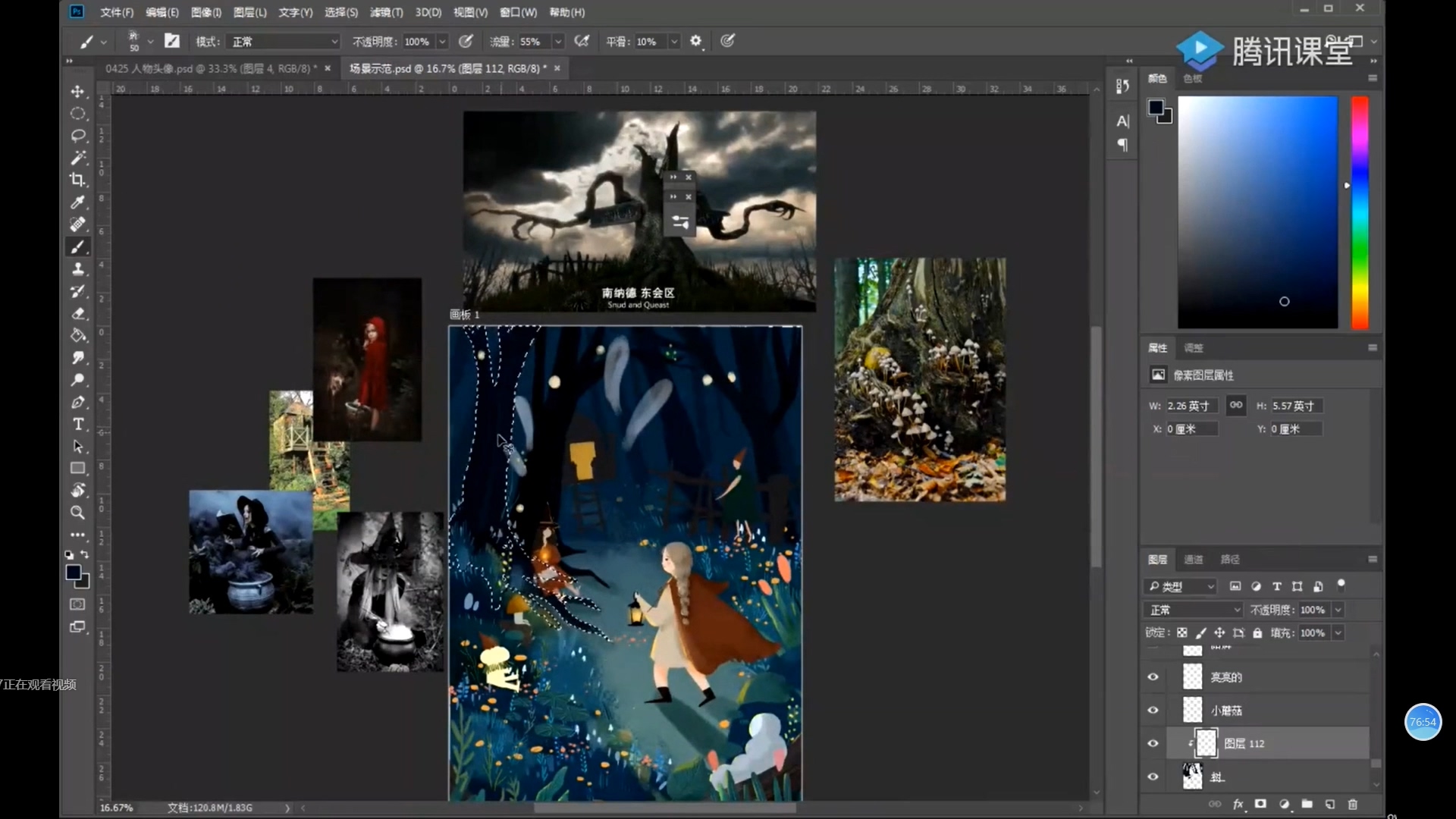
Task: Toggle pressure for opacity in options bar
Action: pyautogui.click(x=466, y=41)
